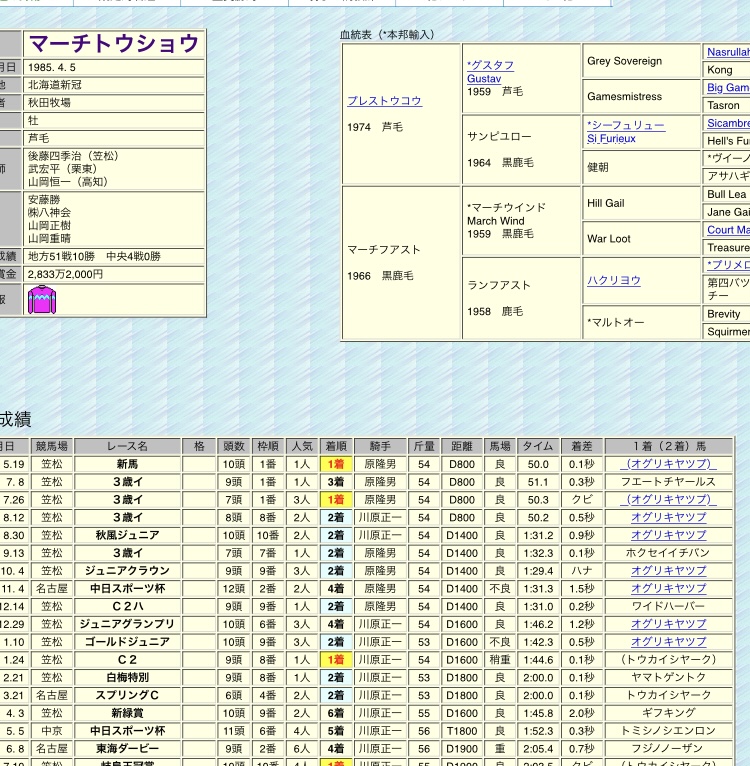Viewport: 750px width, 766px height.
Task: Click オグリキャップ link in 7.26 race row
Action: click(x=668, y=500)
